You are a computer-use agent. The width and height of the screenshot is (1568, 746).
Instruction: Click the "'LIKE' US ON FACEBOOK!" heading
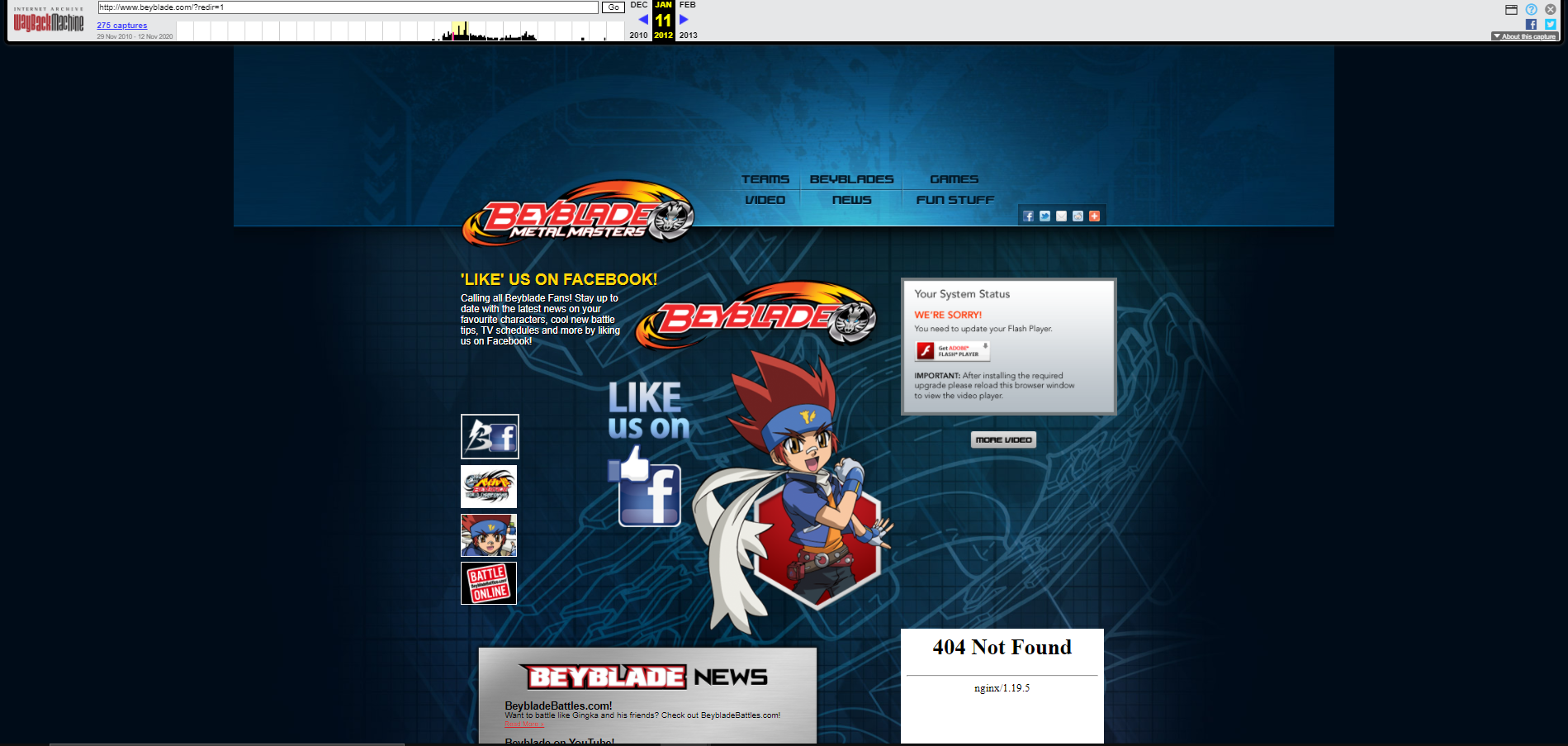pyautogui.click(x=559, y=279)
